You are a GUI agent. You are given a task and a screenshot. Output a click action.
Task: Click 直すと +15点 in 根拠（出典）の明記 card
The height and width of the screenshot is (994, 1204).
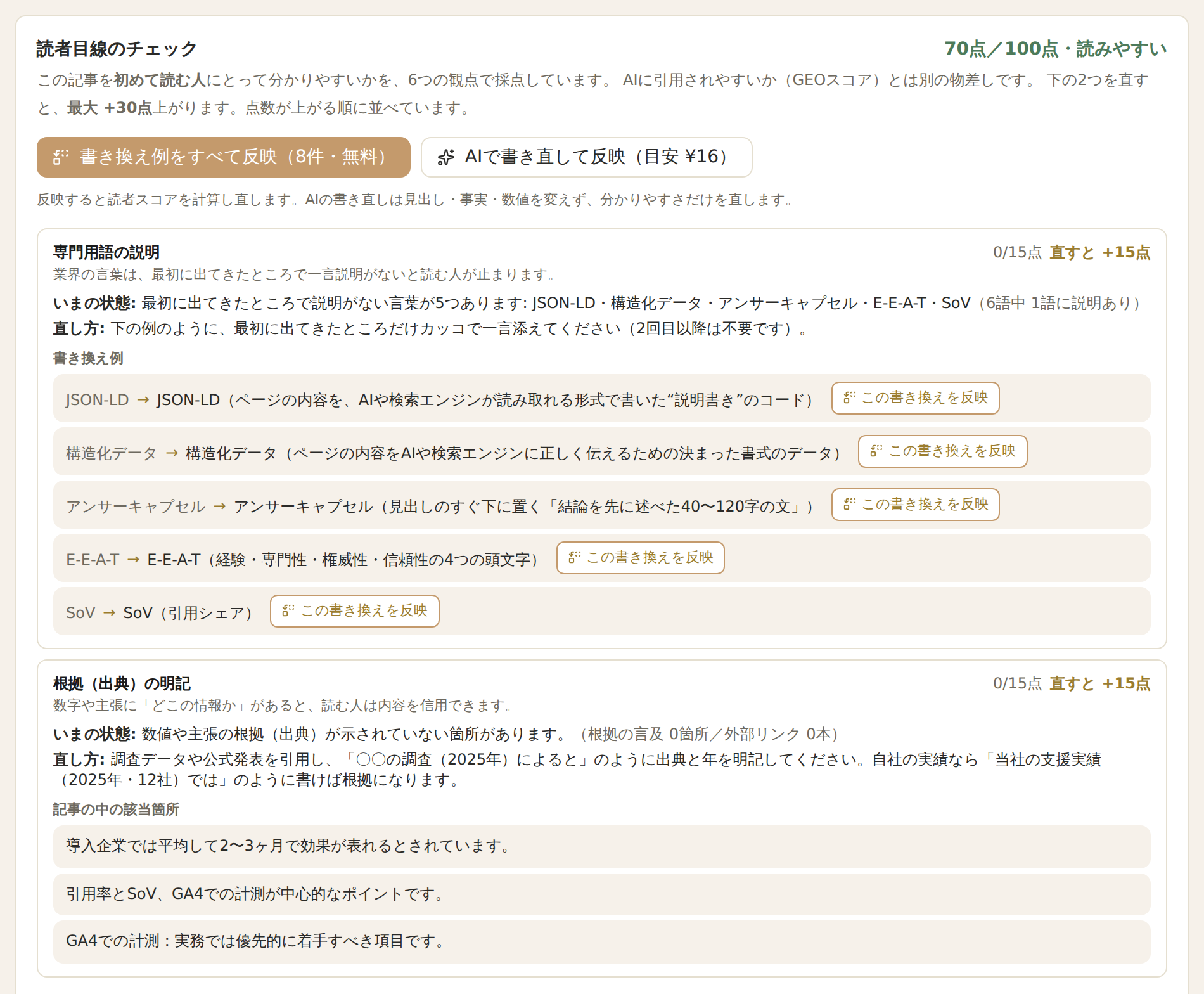pyautogui.click(x=1100, y=683)
